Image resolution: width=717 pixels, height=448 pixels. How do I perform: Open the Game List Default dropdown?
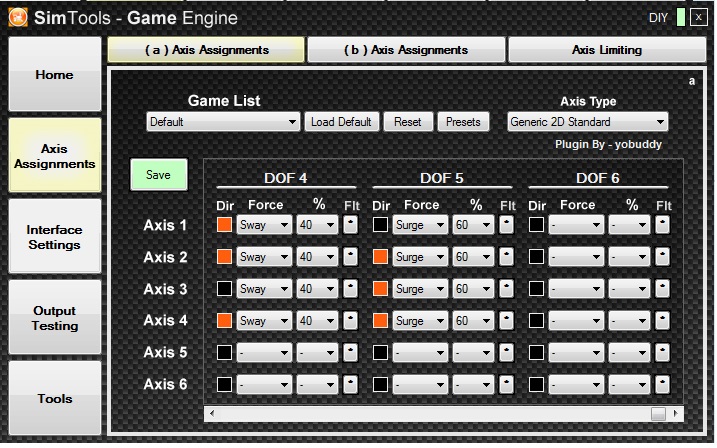click(x=223, y=122)
